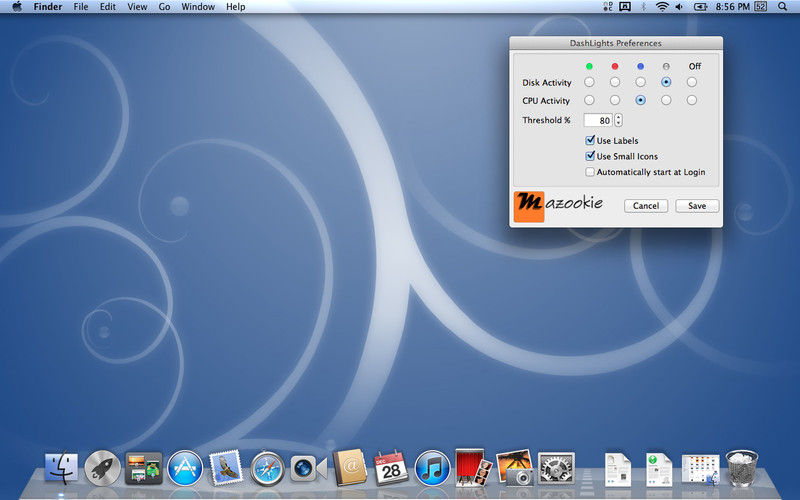Uncheck Use Small Icons checkbox
The width and height of the screenshot is (800, 500).
pos(590,156)
